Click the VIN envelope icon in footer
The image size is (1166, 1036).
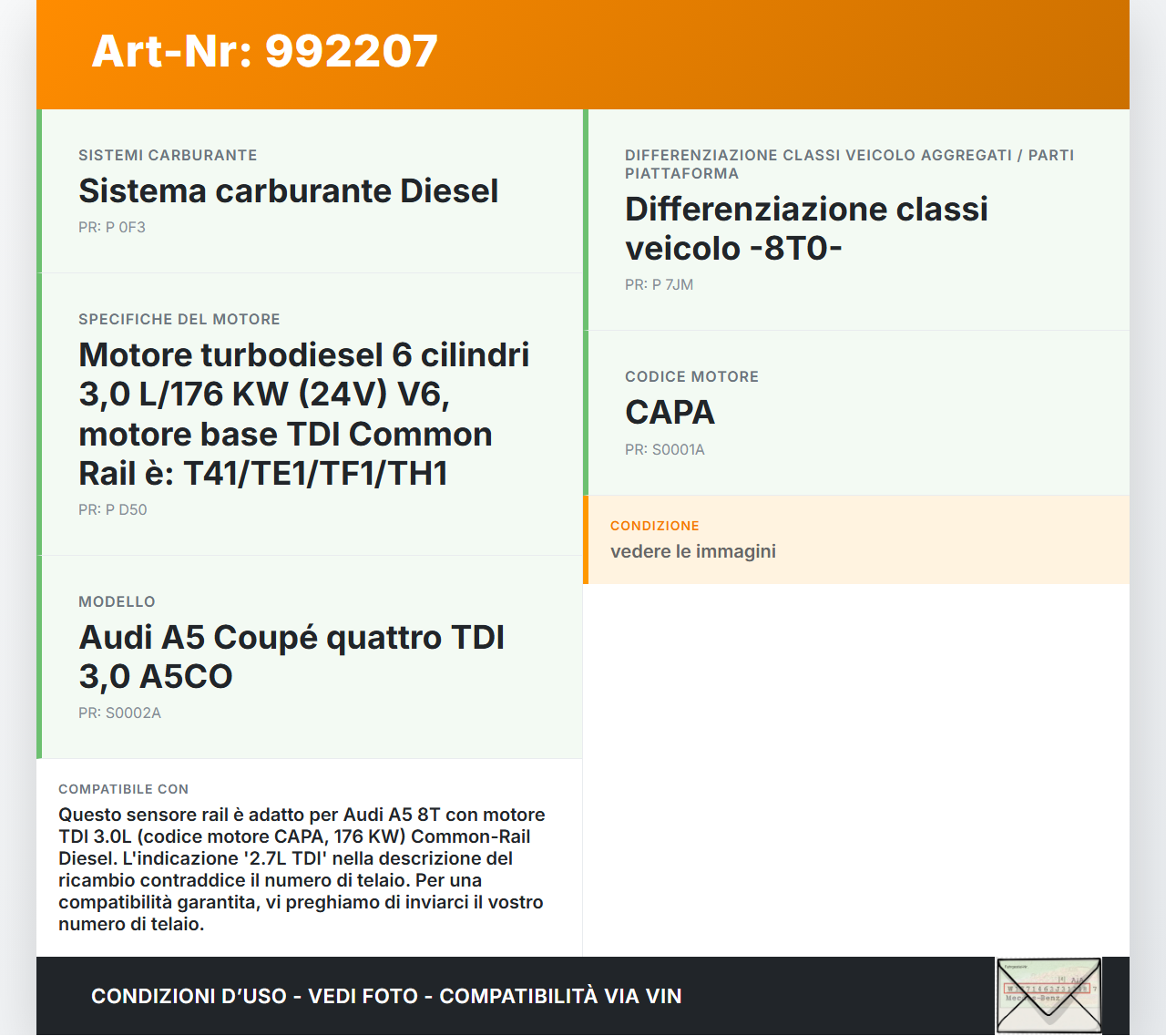pos(1048,995)
